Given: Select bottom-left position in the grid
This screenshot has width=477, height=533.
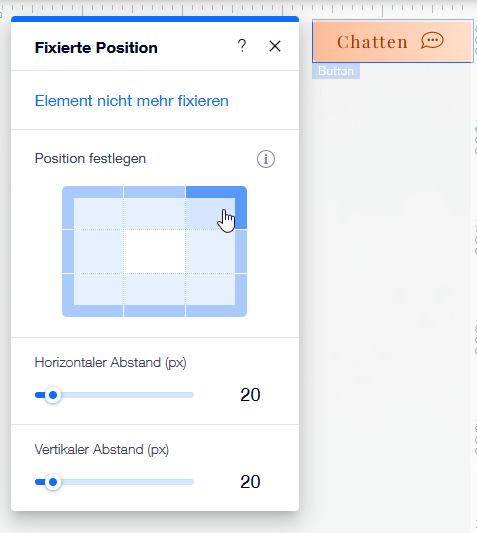Looking at the screenshot, I should coord(92,295).
